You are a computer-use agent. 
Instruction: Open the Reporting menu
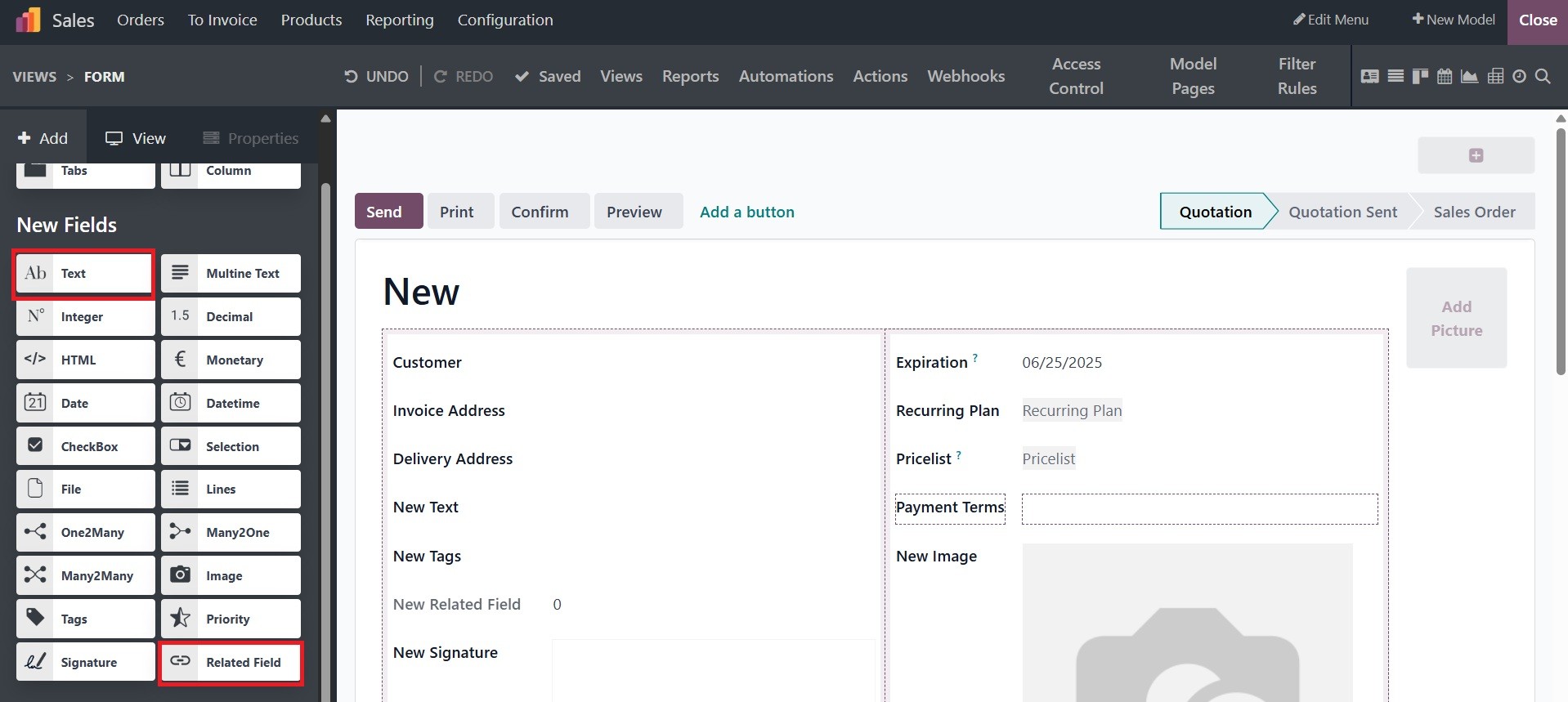[399, 20]
